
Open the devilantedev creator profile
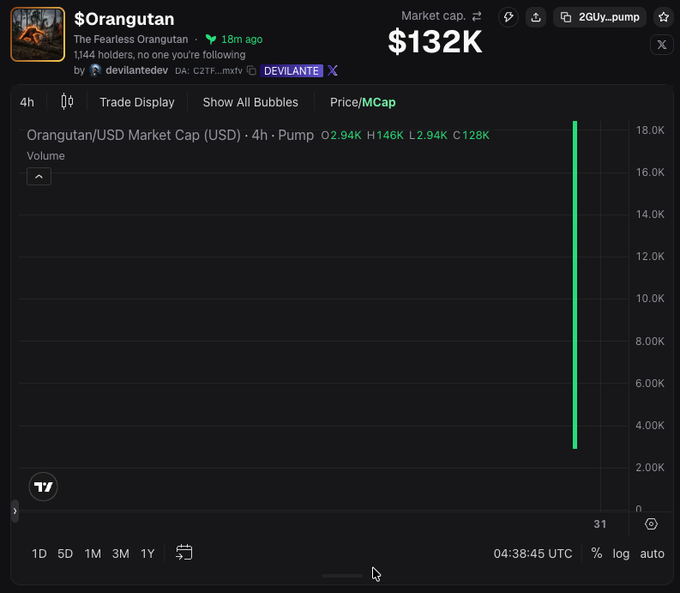point(137,70)
